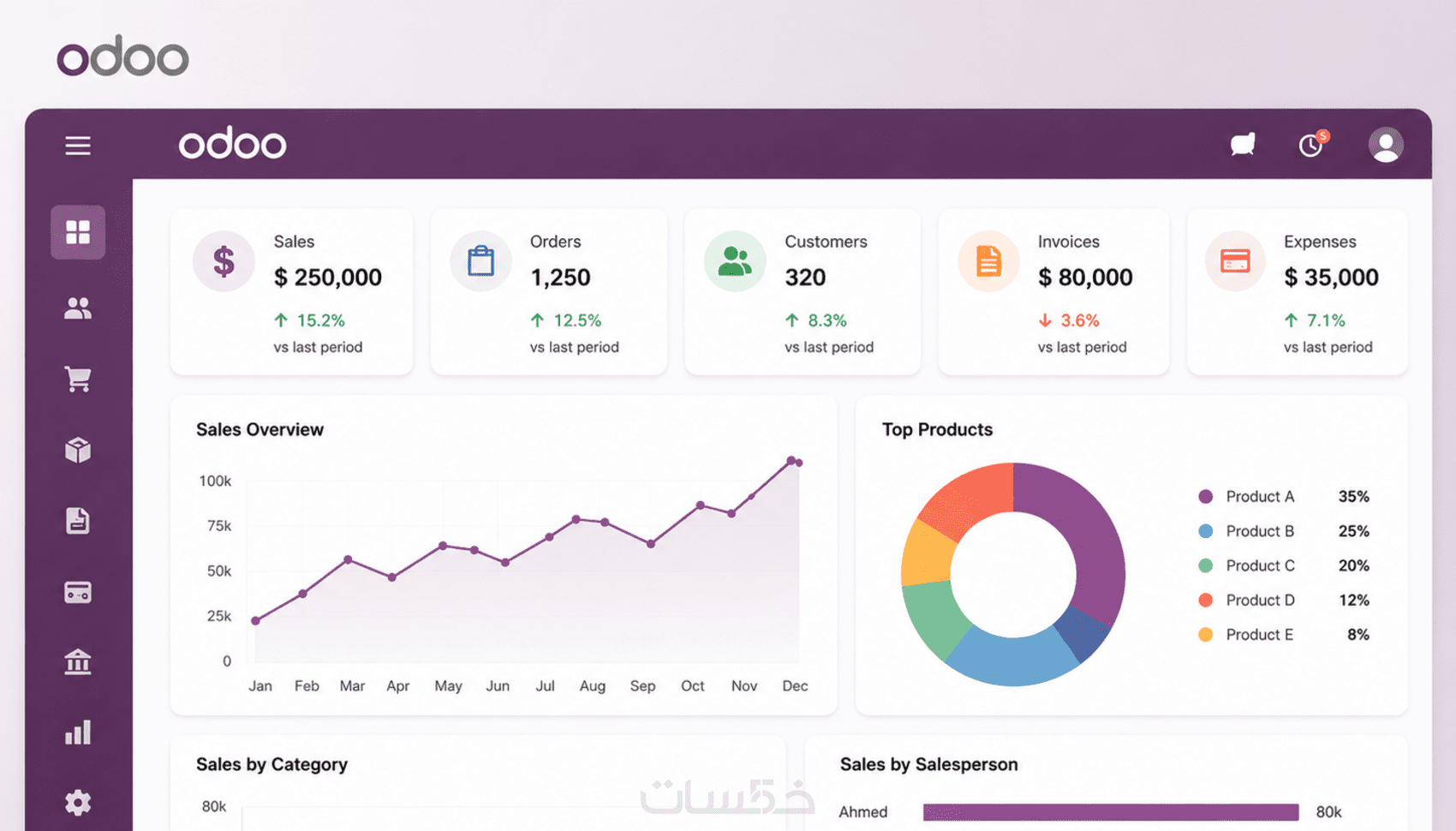Open the hamburger menu
This screenshot has width=1456, height=831.
click(78, 146)
